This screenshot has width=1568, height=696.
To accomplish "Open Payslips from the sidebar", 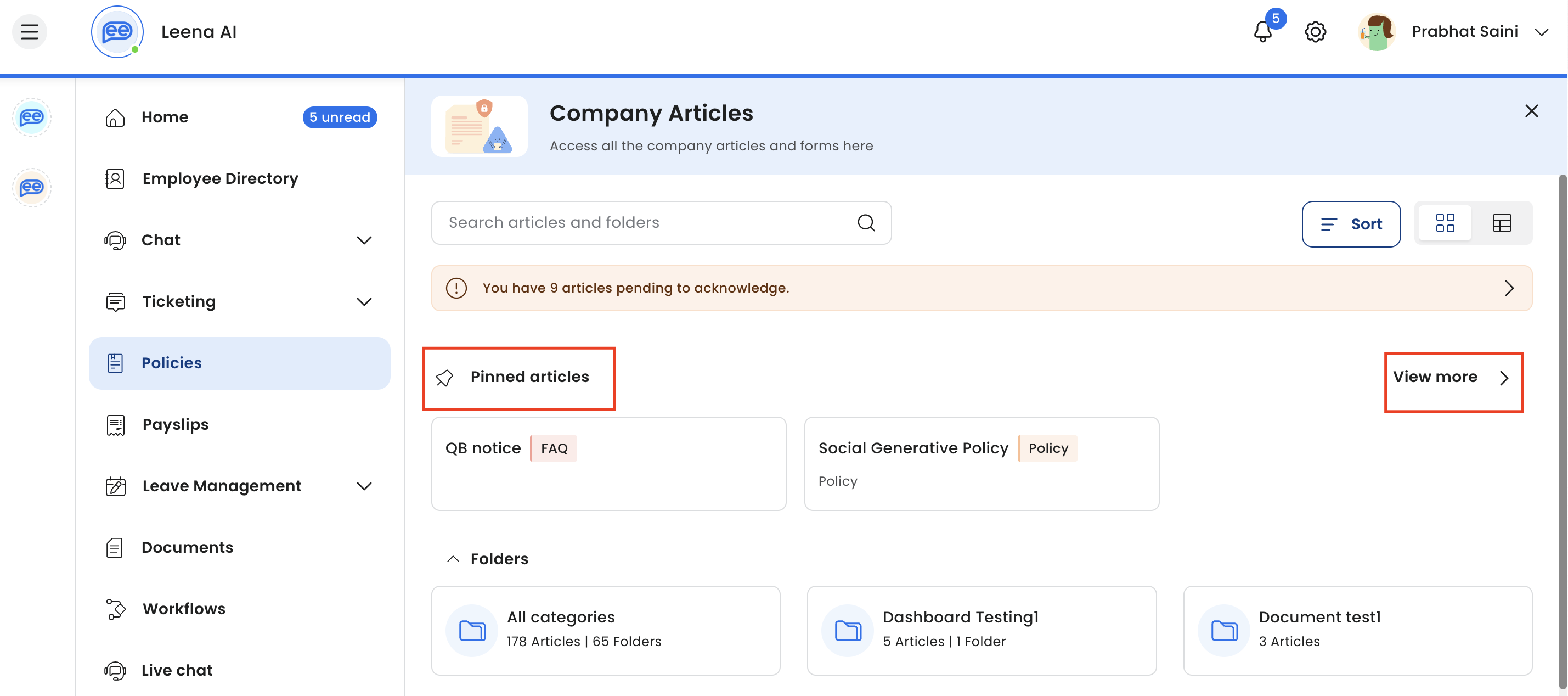I will click(176, 424).
